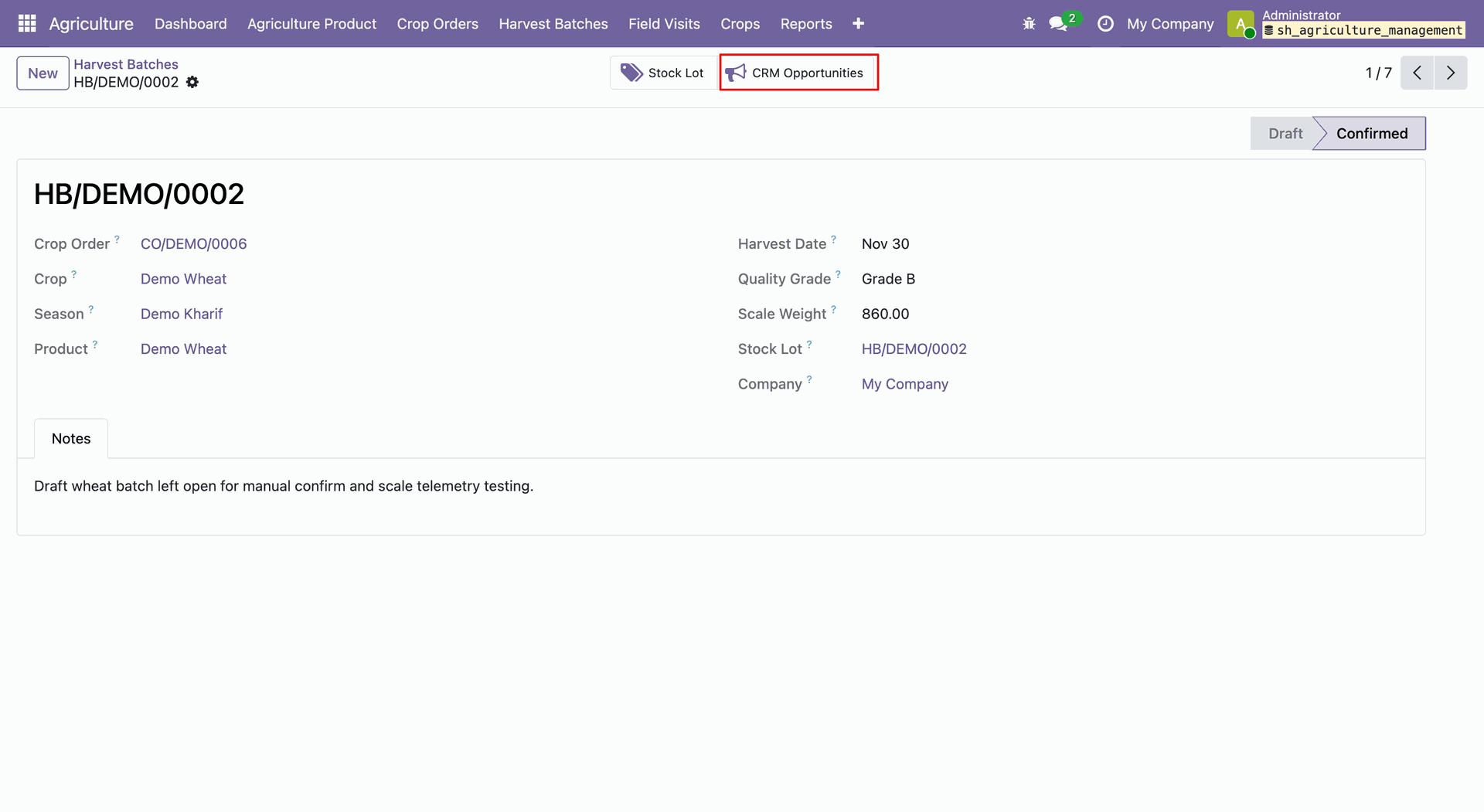Open the Dashboard menu
Image resolution: width=1484 pixels, height=812 pixels.
pyautogui.click(x=191, y=24)
